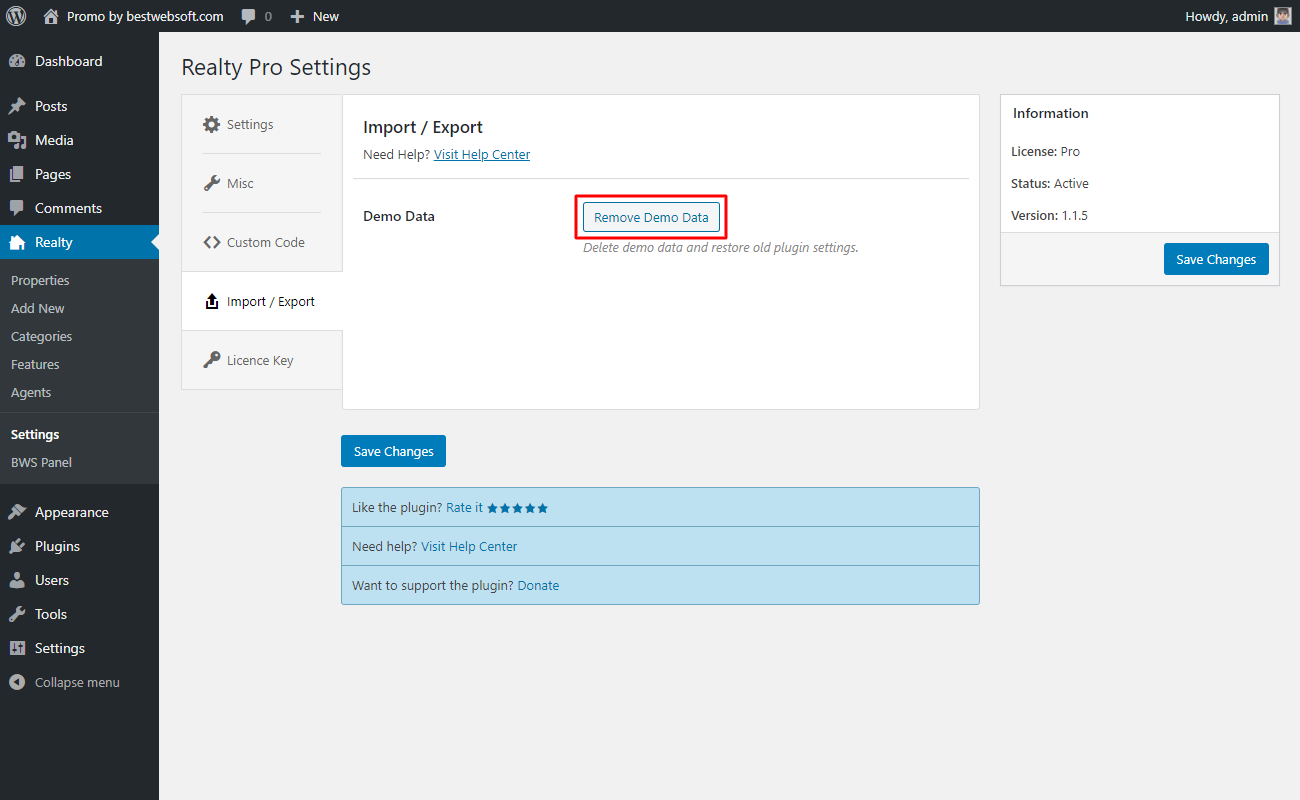Click the code brackets icon for Custom Code
1300x800 pixels.
(x=211, y=242)
